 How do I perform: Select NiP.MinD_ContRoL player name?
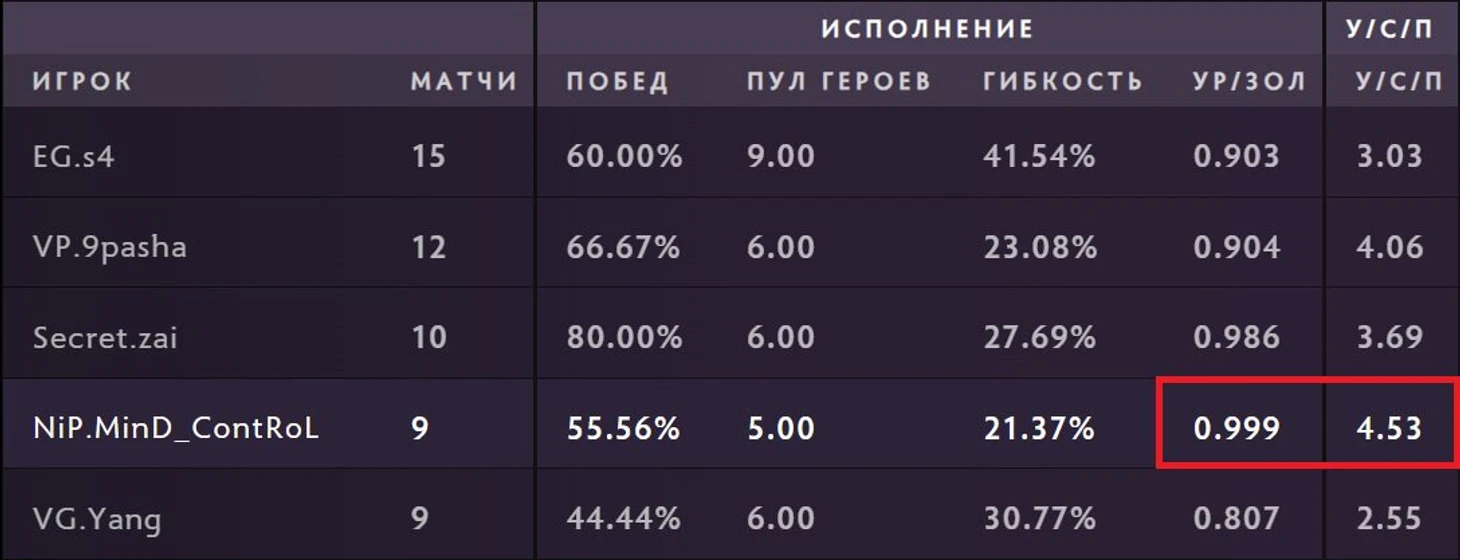pos(176,428)
